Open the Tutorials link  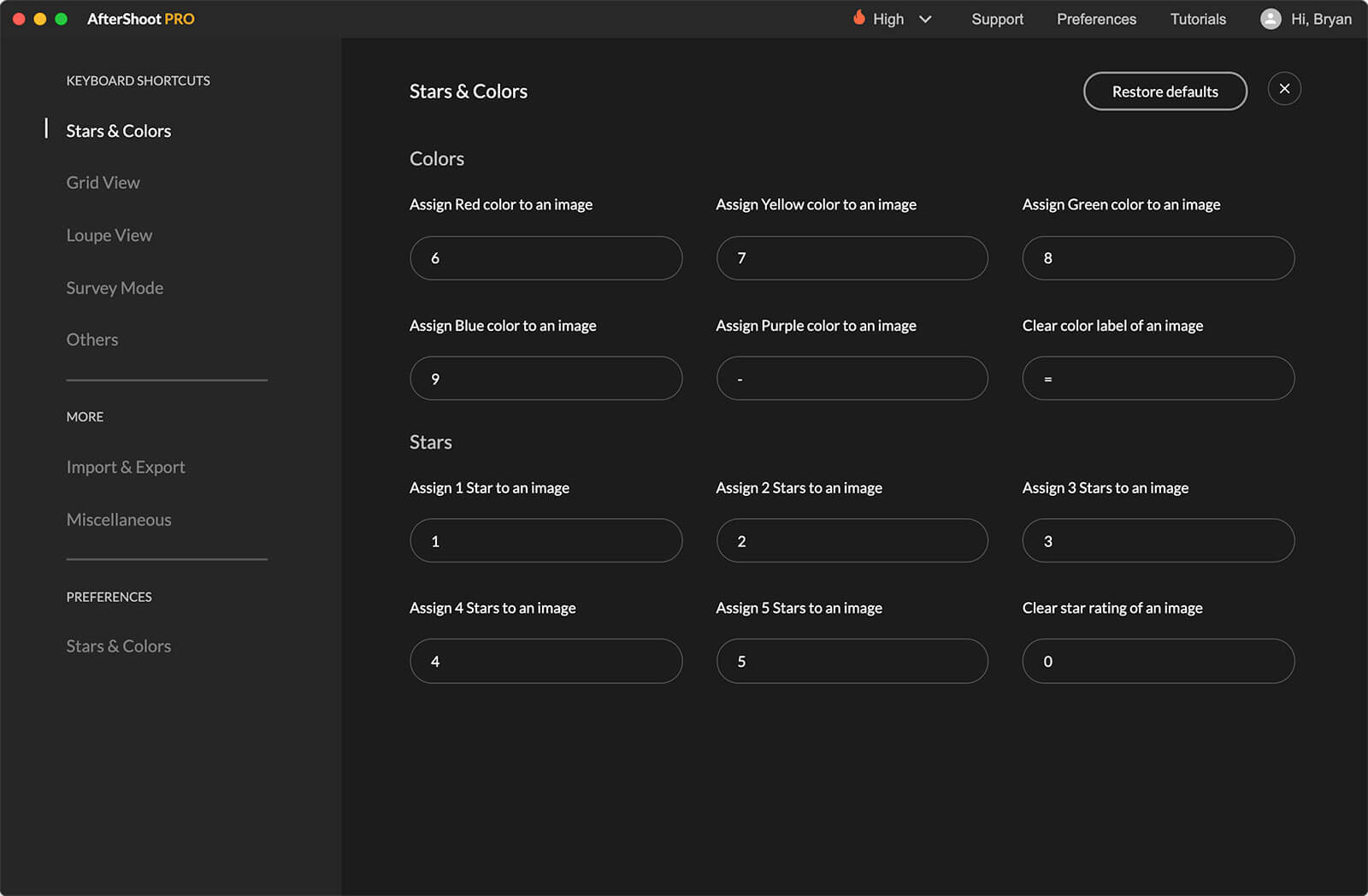pyautogui.click(x=1197, y=19)
